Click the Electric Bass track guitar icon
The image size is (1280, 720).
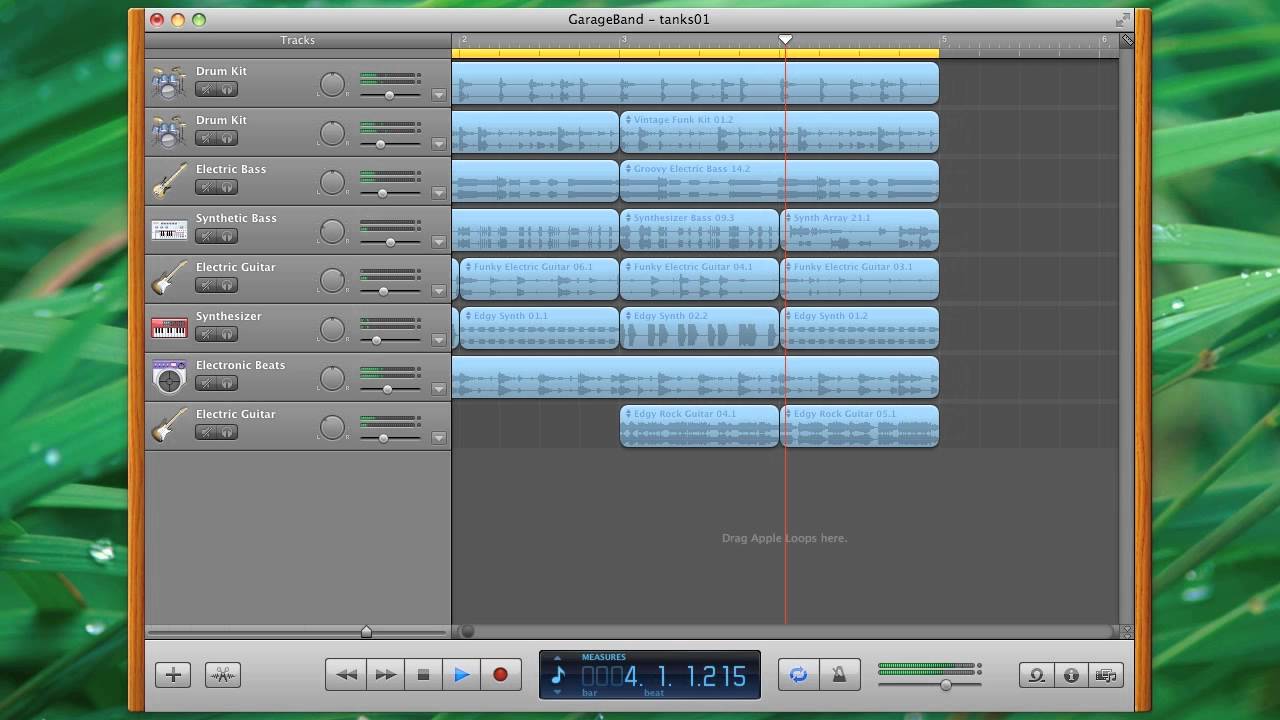169,181
